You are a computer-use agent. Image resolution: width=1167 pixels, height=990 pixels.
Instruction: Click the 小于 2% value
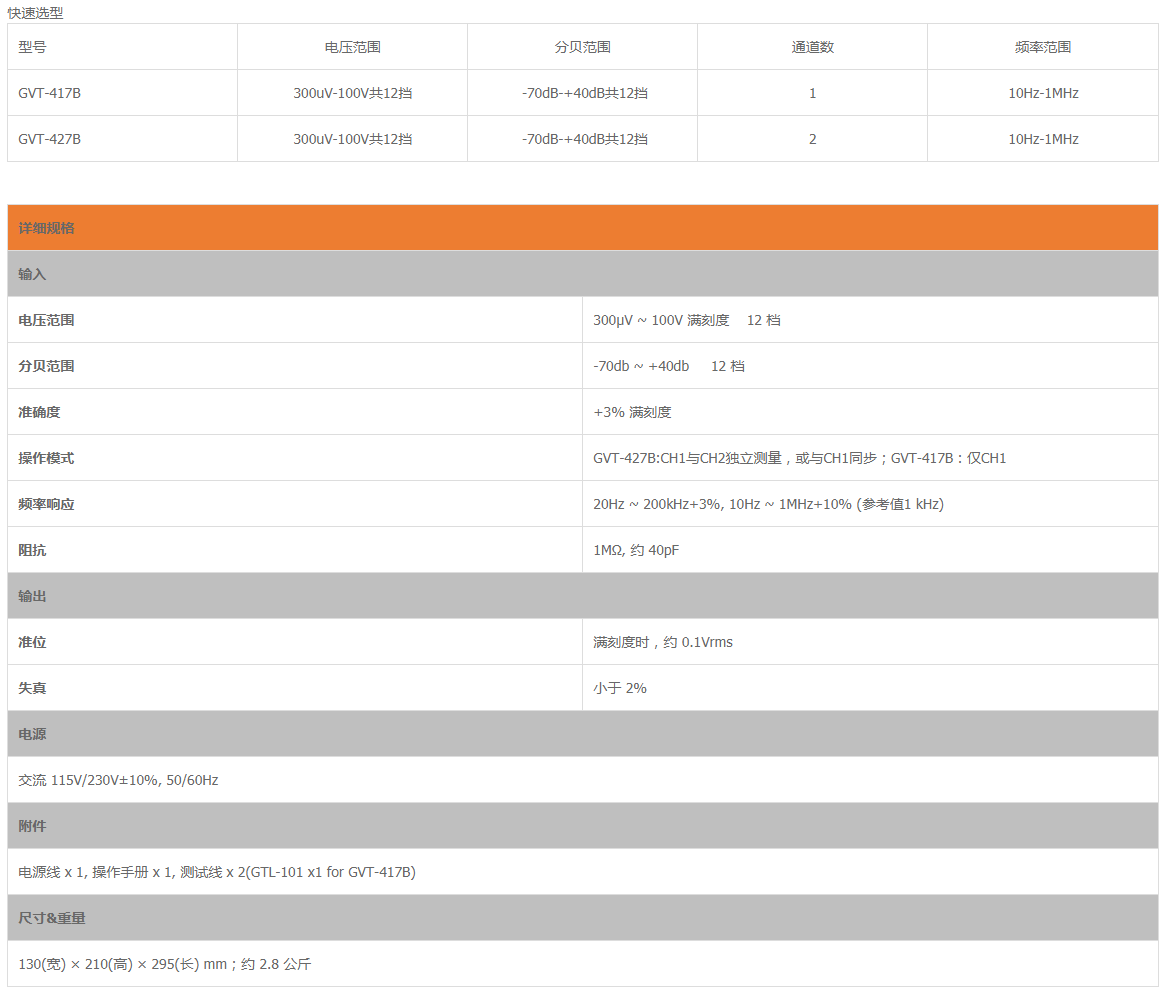619,689
